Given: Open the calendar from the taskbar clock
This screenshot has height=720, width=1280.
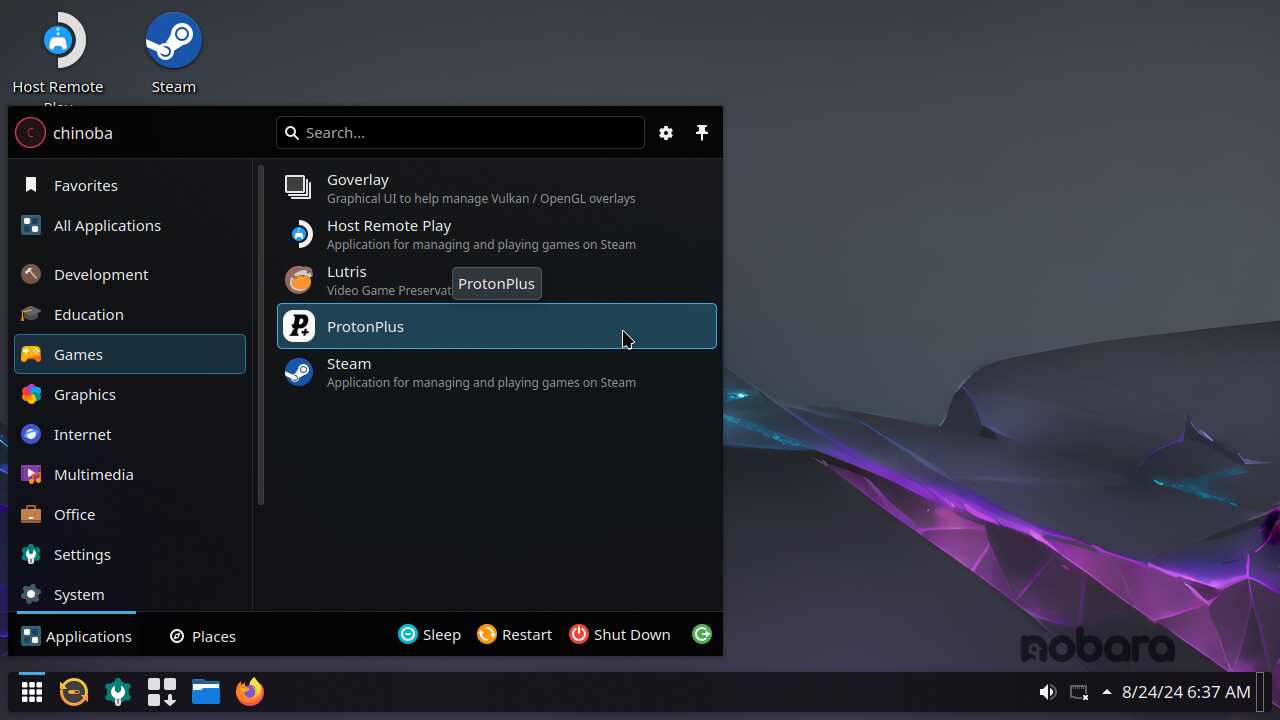Looking at the screenshot, I should click(1186, 692).
